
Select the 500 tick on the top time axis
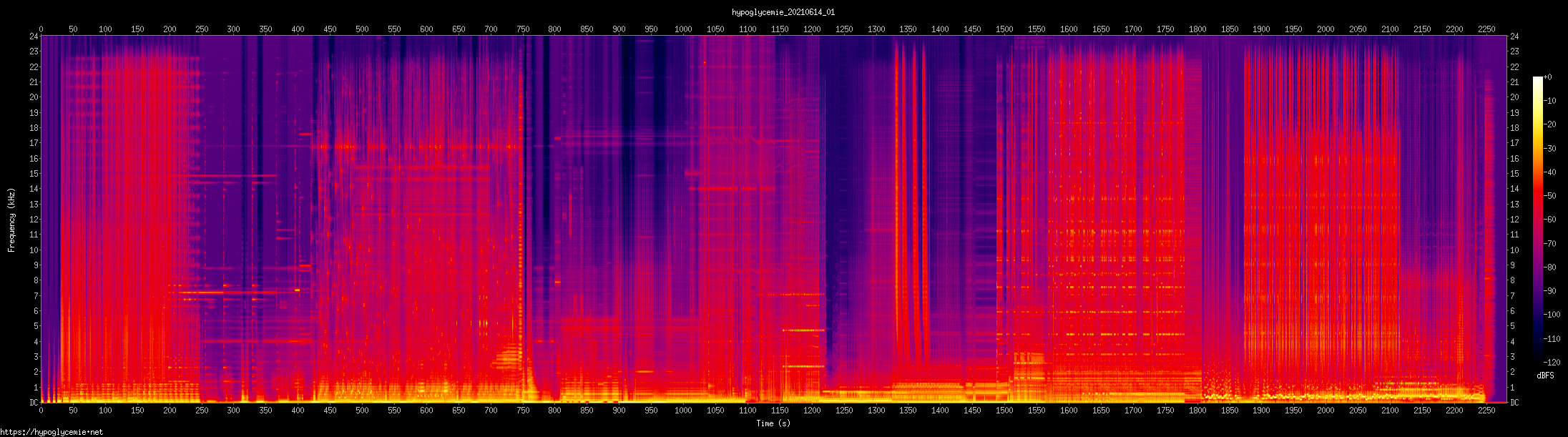coord(362,29)
